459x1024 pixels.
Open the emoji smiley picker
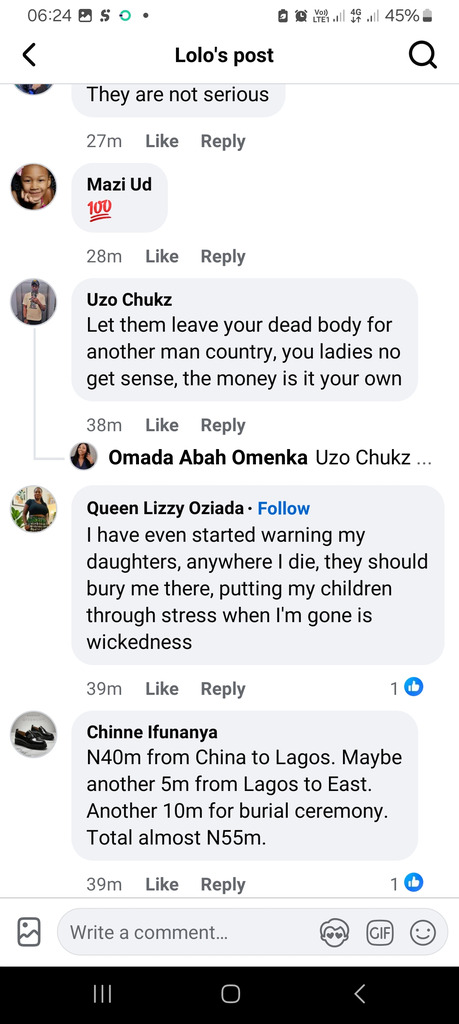(422, 932)
